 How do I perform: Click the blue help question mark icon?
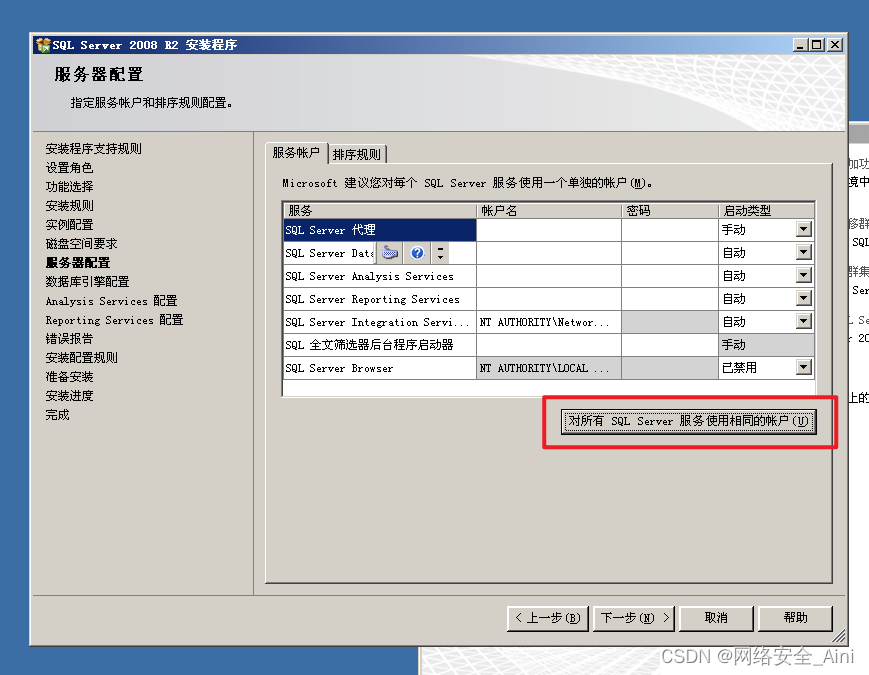(417, 253)
